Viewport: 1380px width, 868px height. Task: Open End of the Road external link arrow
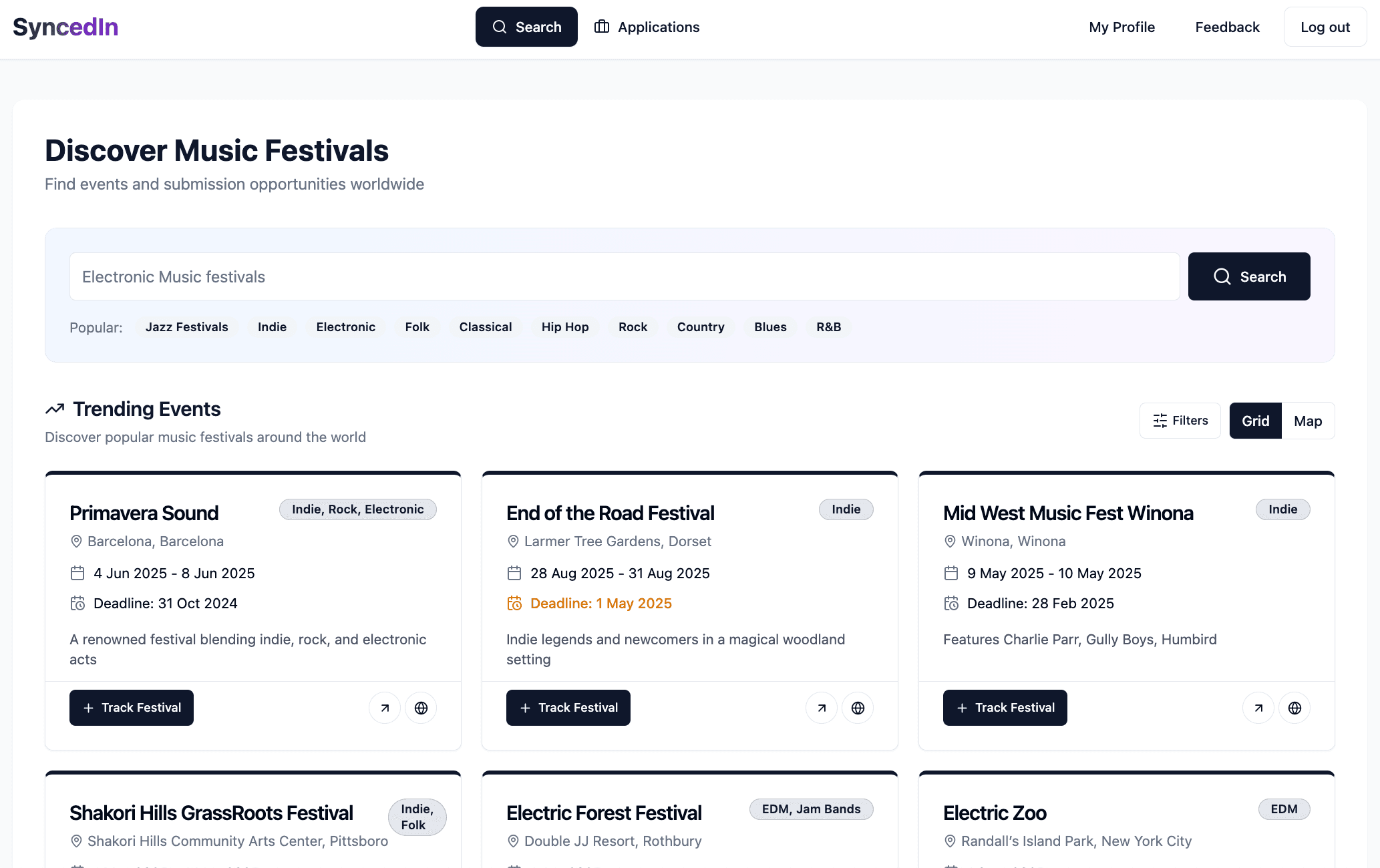(822, 708)
